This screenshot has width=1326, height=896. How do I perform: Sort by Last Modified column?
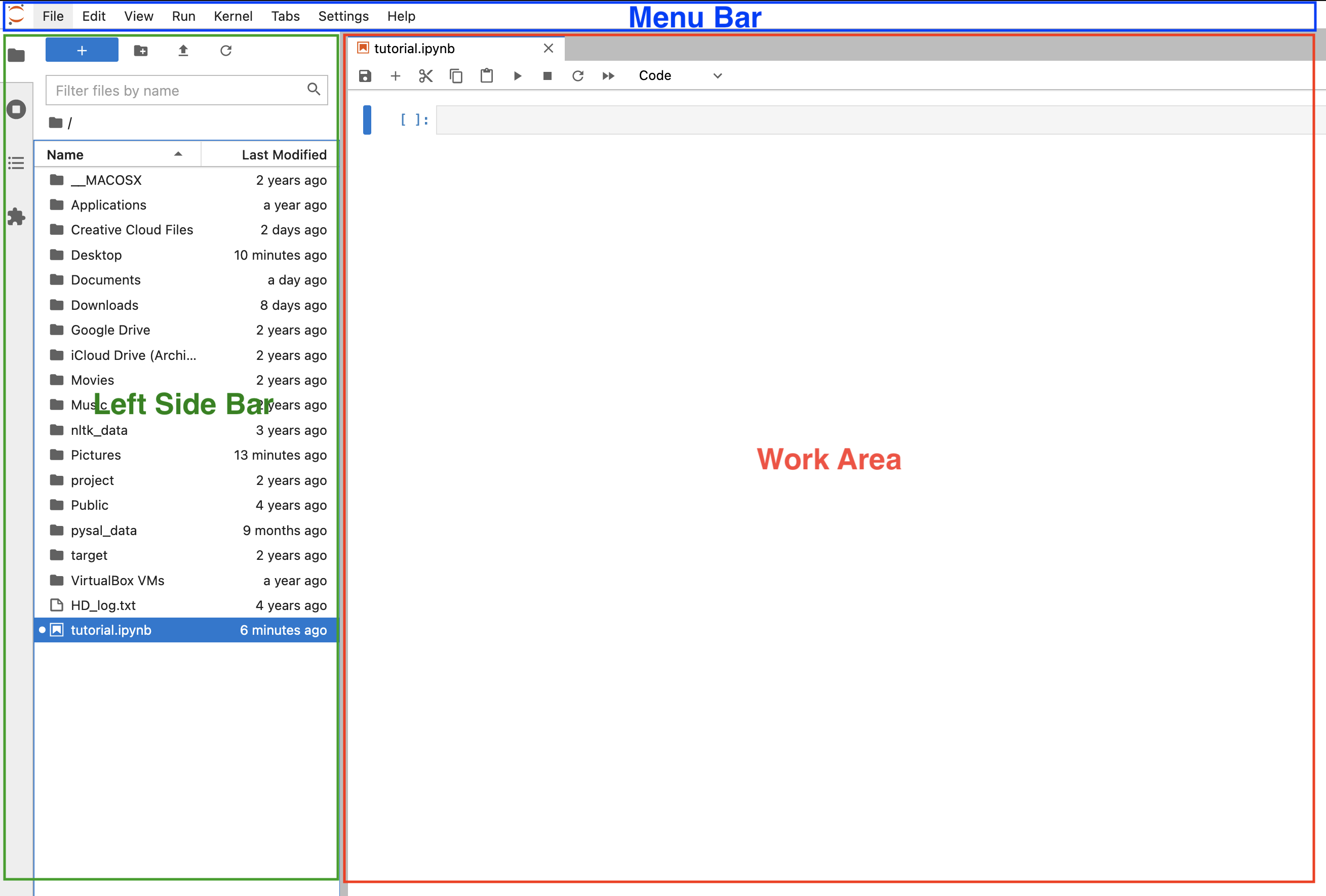284,154
